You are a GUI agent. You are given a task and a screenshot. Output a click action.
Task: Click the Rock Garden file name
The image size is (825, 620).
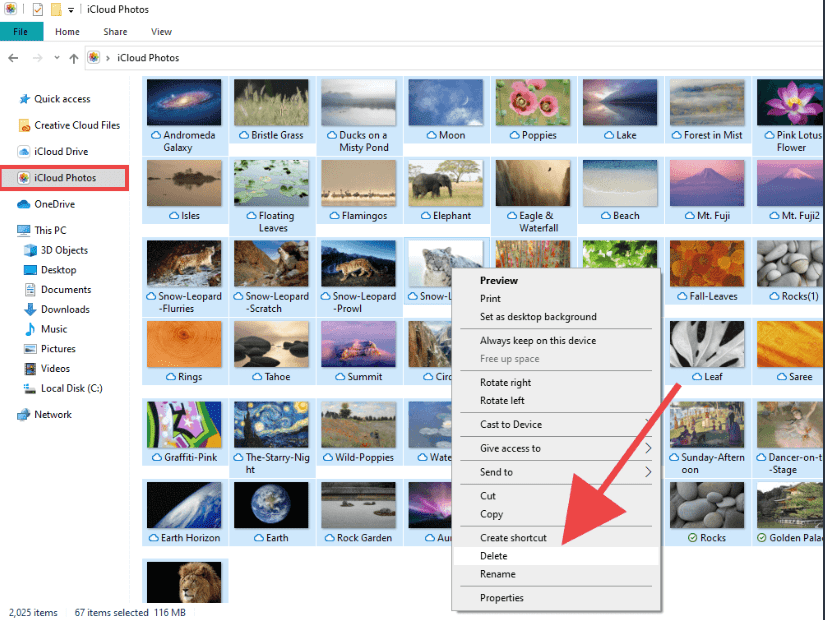364,538
